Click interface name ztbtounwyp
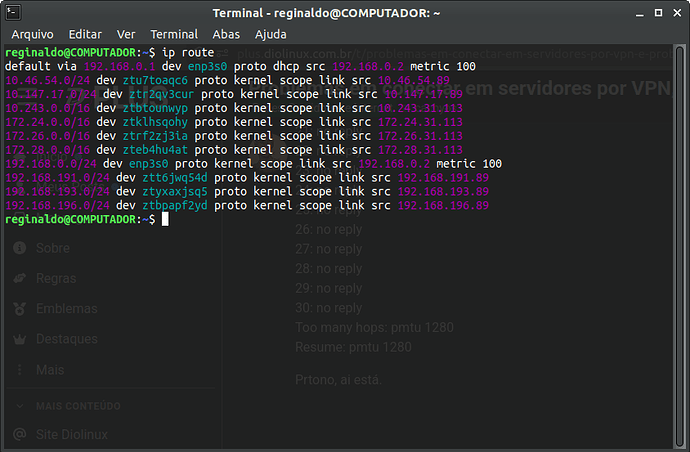Viewport: 690px width, 452px height. [155, 108]
